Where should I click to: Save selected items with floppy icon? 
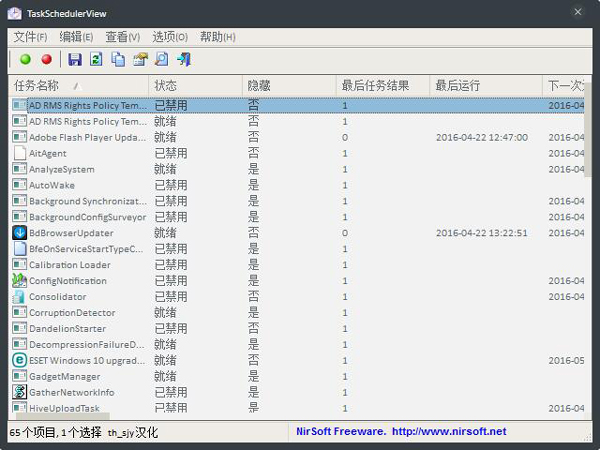(x=75, y=59)
